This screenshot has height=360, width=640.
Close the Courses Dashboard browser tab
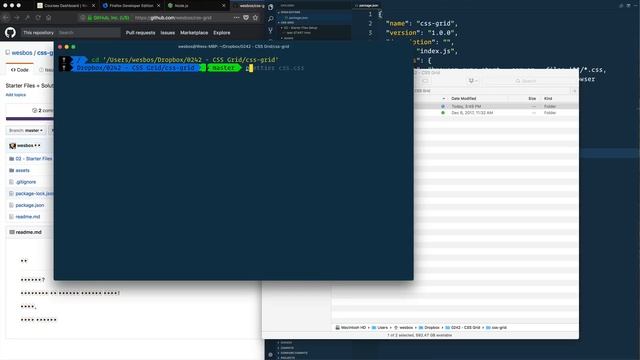tap(93, 6)
